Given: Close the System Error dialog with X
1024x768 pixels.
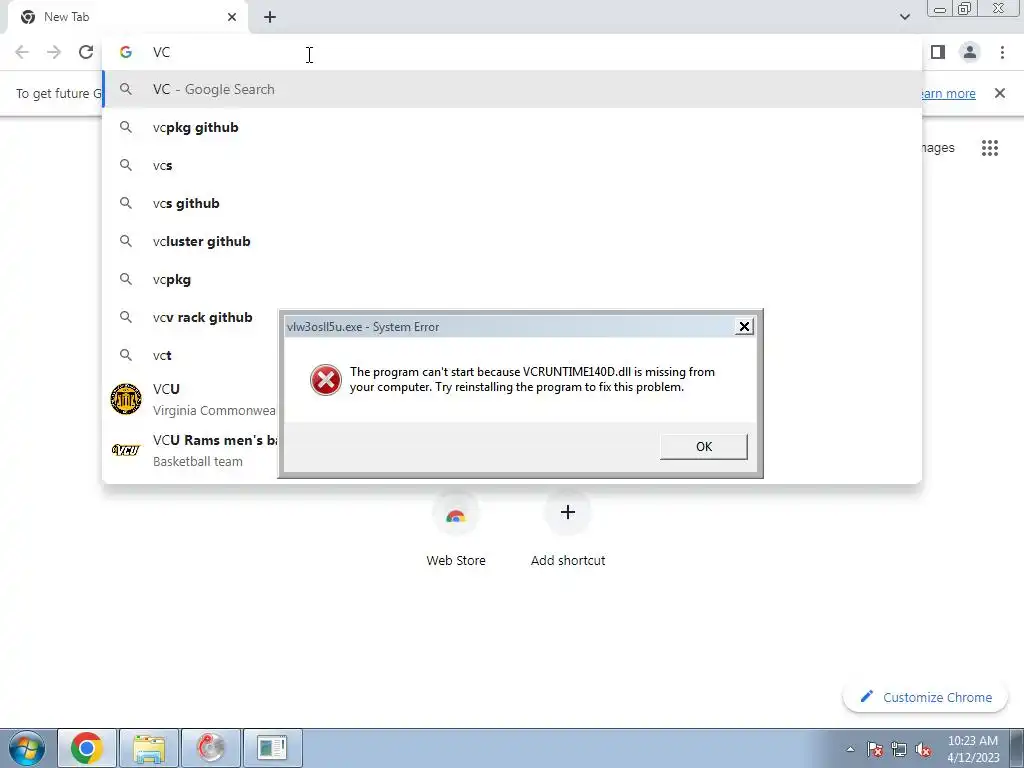Looking at the screenshot, I should 744,327.
